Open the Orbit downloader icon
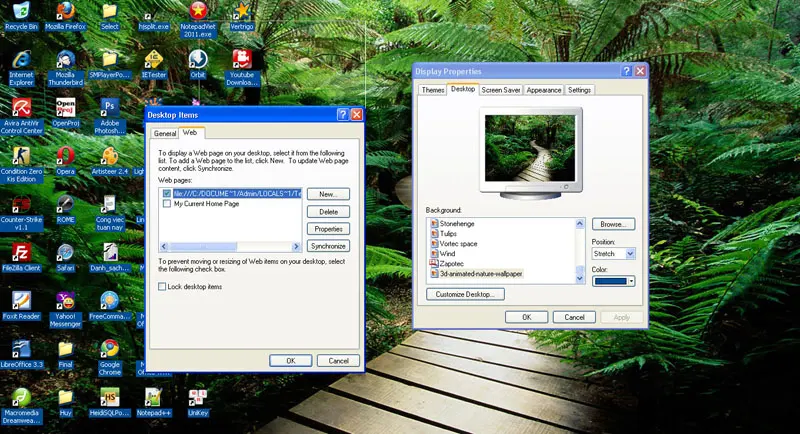The image size is (800, 434). (197, 64)
